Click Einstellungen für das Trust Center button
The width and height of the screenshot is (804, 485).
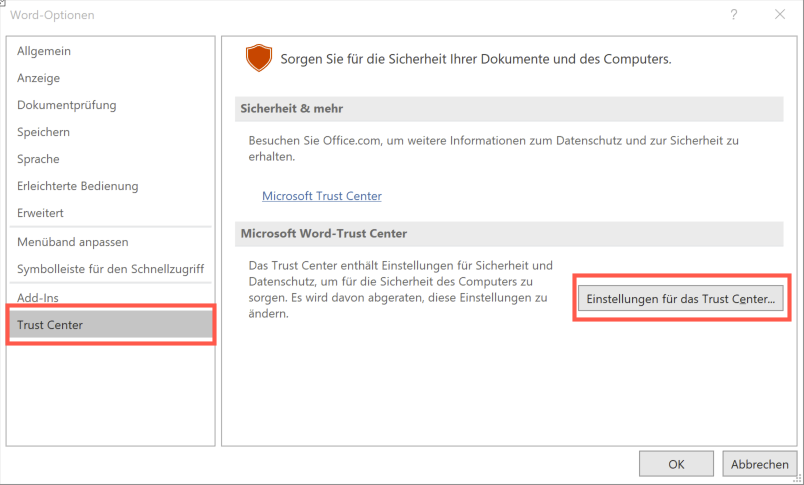680,298
